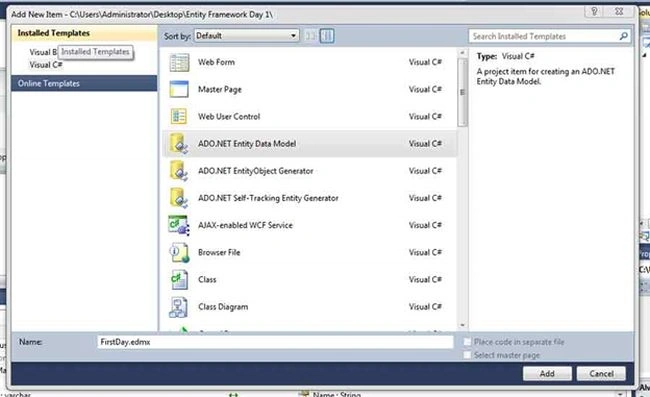The image size is (650, 397).
Task: Select 'Web Form' label text
Action: (x=216, y=63)
